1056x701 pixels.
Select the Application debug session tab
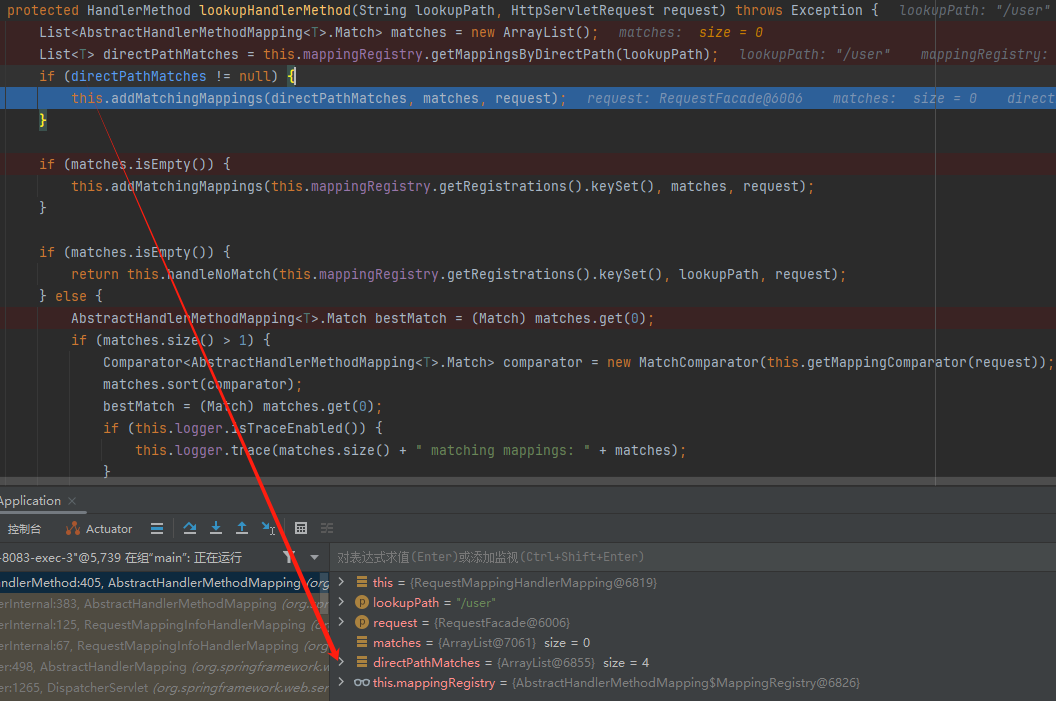tap(30, 501)
